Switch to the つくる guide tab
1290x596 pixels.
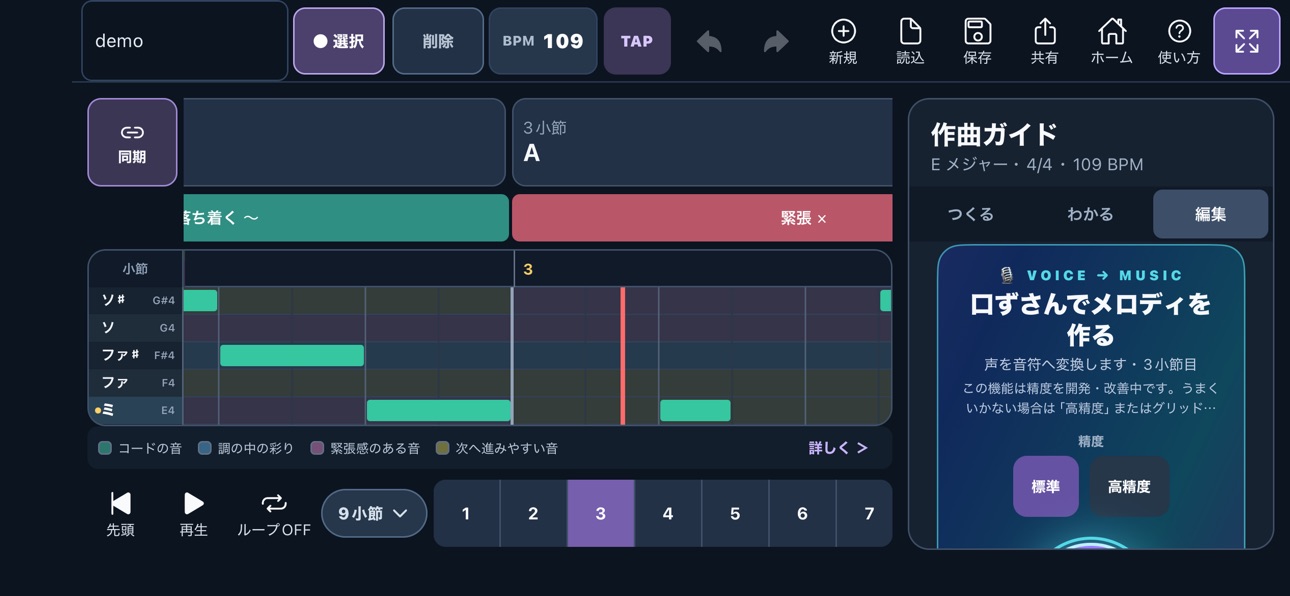[x=971, y=214]
